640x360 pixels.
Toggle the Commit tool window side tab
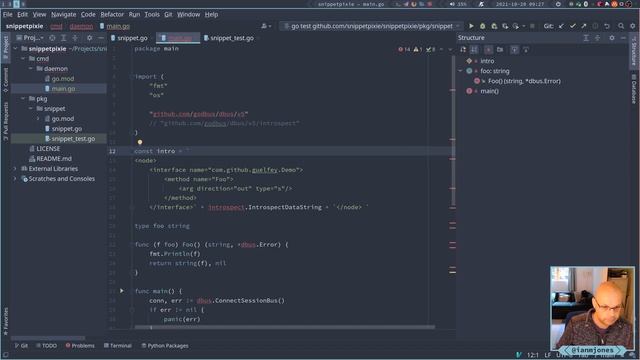click(5, 80)
